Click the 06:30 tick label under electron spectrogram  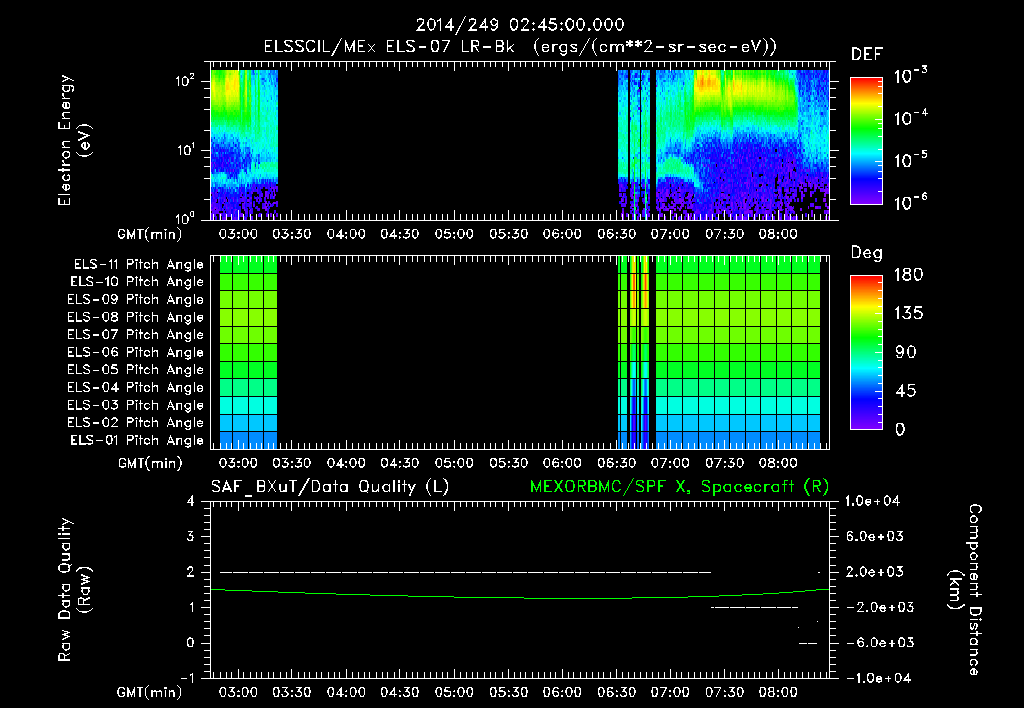(x=616, y=234)
